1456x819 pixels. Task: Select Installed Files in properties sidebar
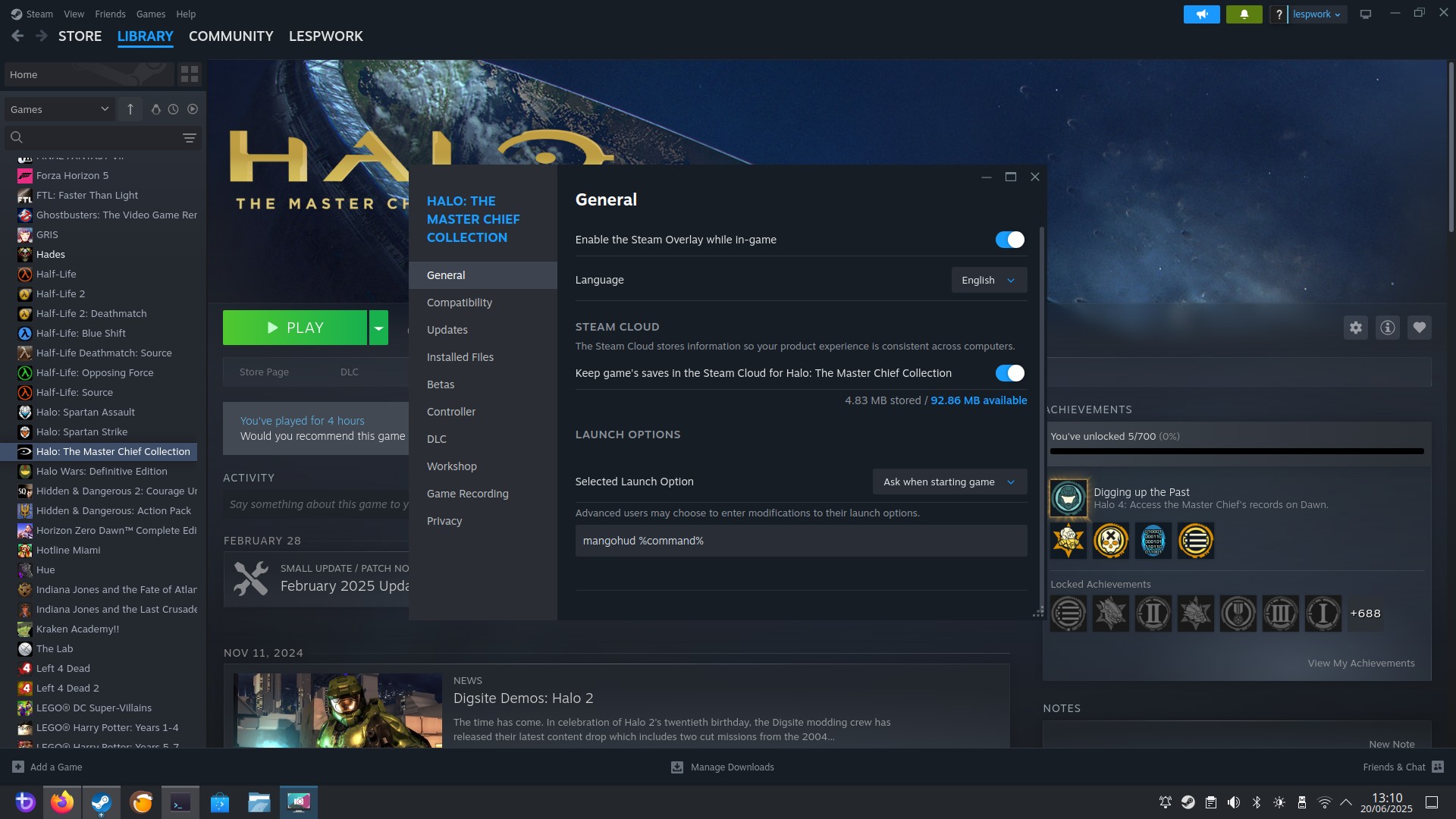tap(483, 357)
